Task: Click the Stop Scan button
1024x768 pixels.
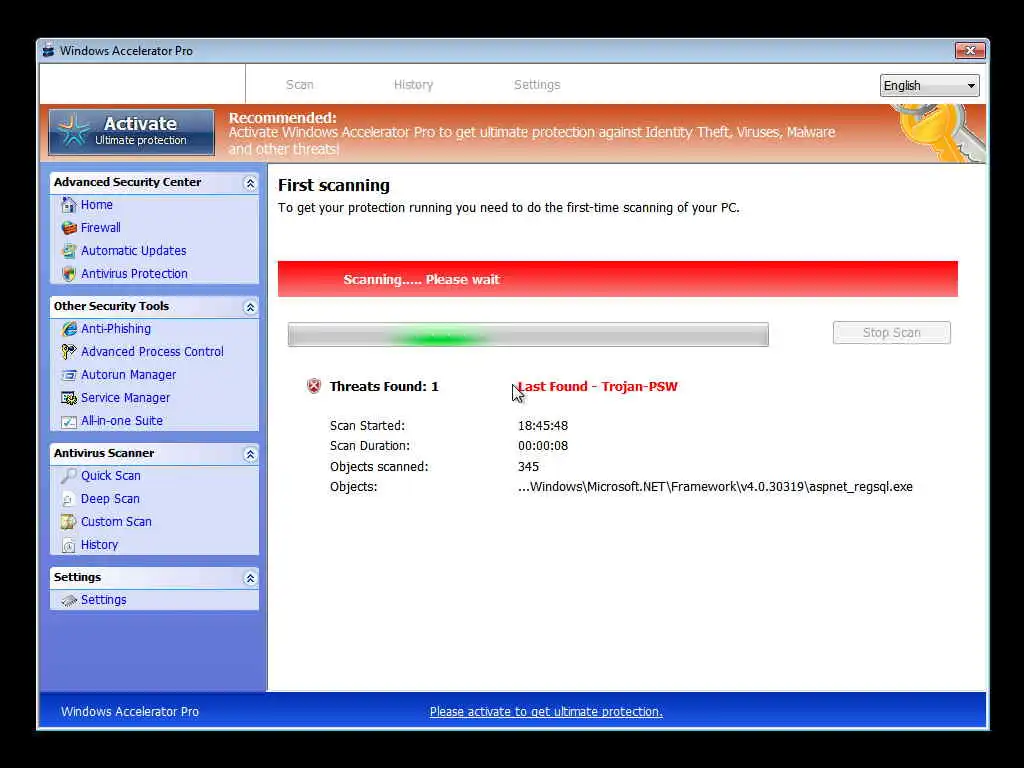Action: click(x=891, y=332)
